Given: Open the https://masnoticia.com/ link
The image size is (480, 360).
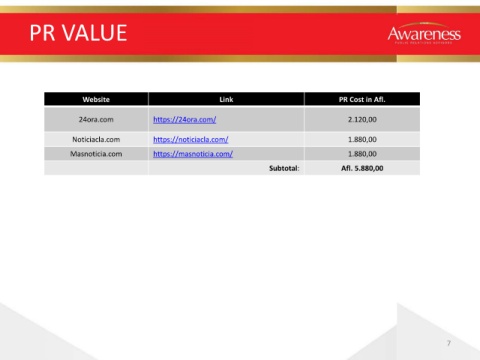Looking at the screenshot, I should (x=193, y=154).
